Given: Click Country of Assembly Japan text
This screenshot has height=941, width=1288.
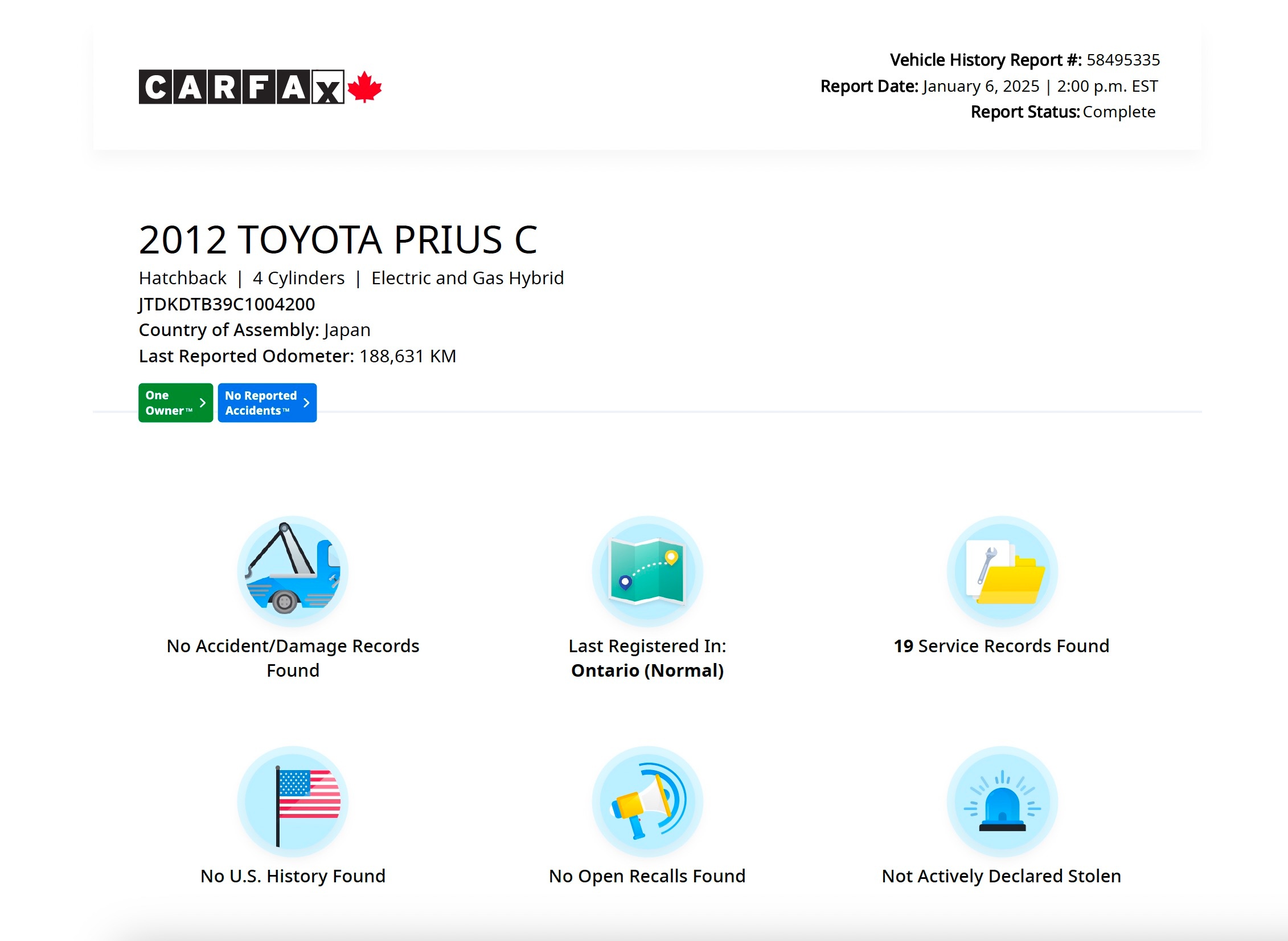Looking at the screenshot, I should point(255,330).
